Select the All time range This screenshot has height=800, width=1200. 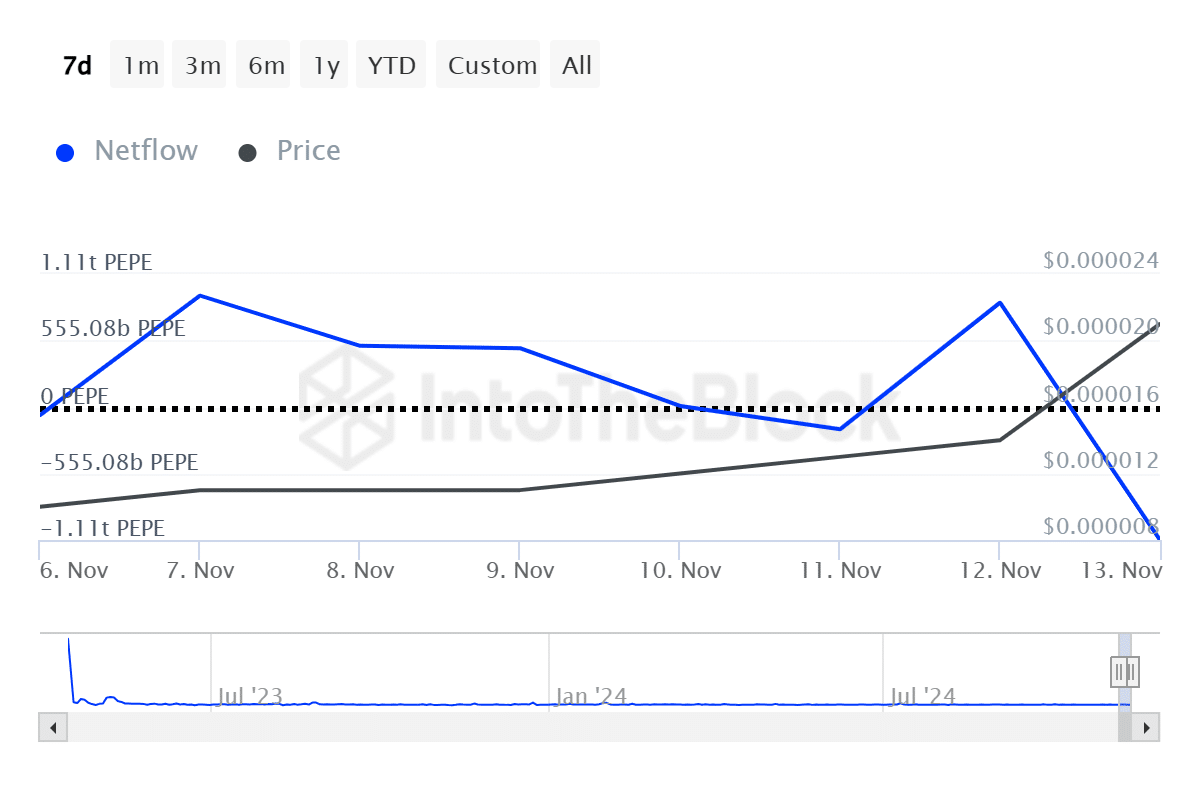click(x=575, y=64)
